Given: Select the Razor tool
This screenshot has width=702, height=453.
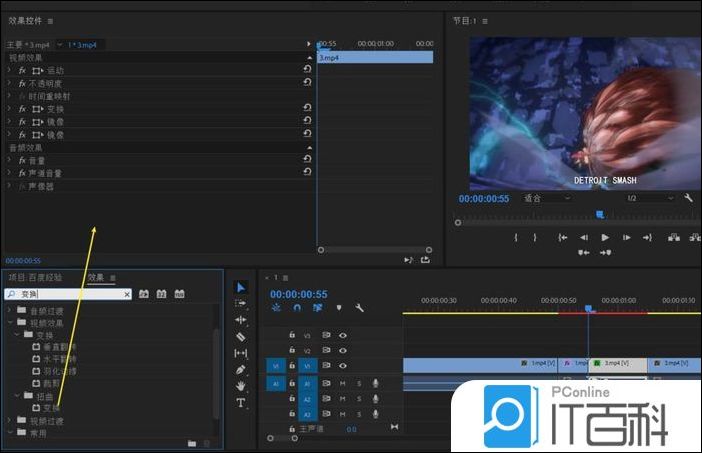Looking at the screenshot, I should point(241,336).
